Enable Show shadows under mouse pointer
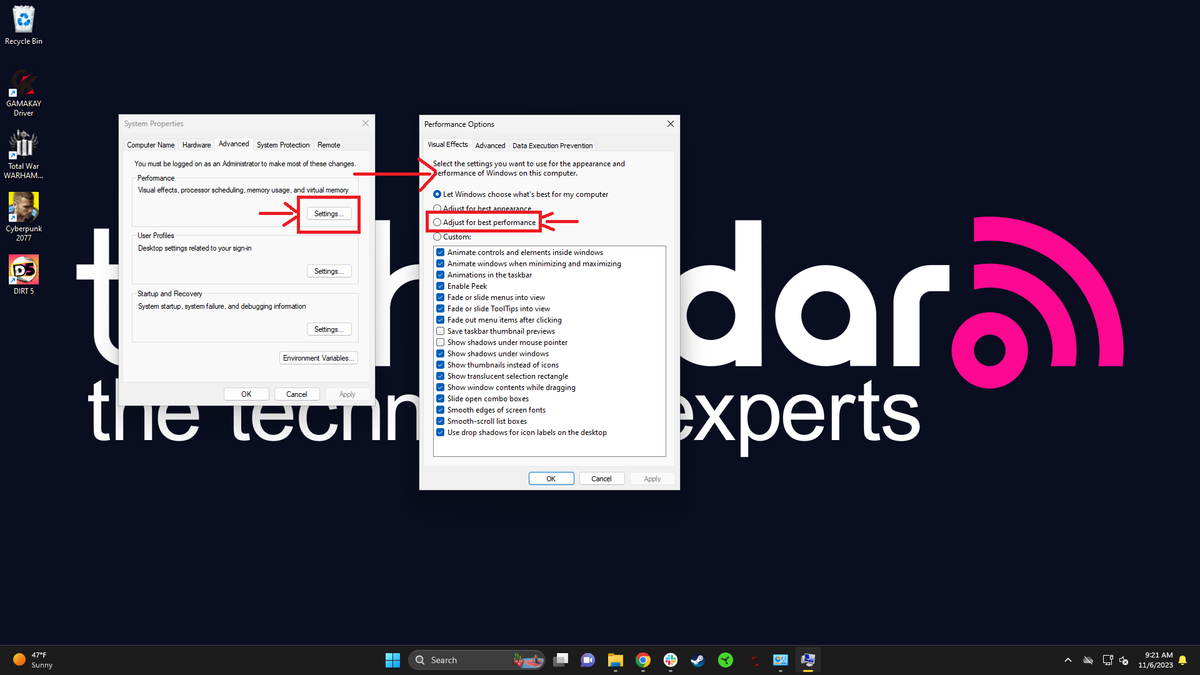Screen dimensions: 1200x675 point(440,341)
